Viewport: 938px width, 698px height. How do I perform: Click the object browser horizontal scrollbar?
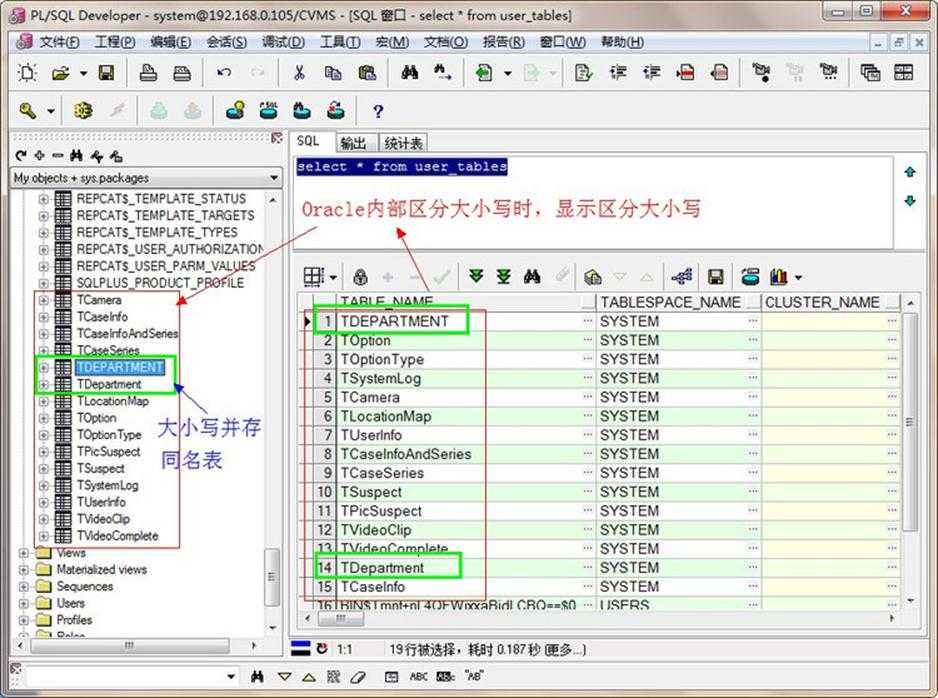click(x=130, y=646)
